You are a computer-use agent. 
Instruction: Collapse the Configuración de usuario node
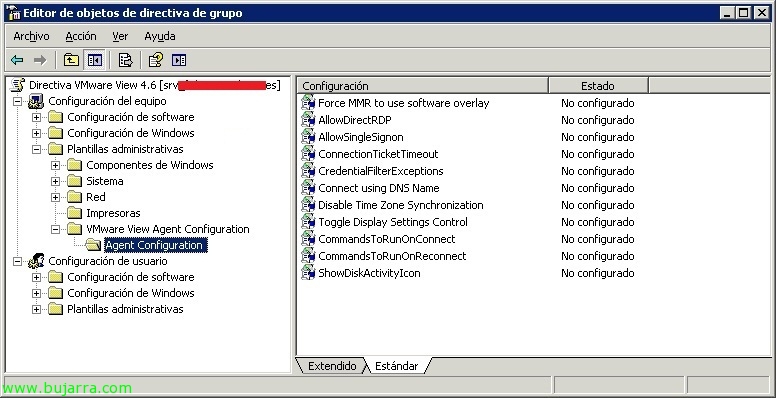(17, 261)
